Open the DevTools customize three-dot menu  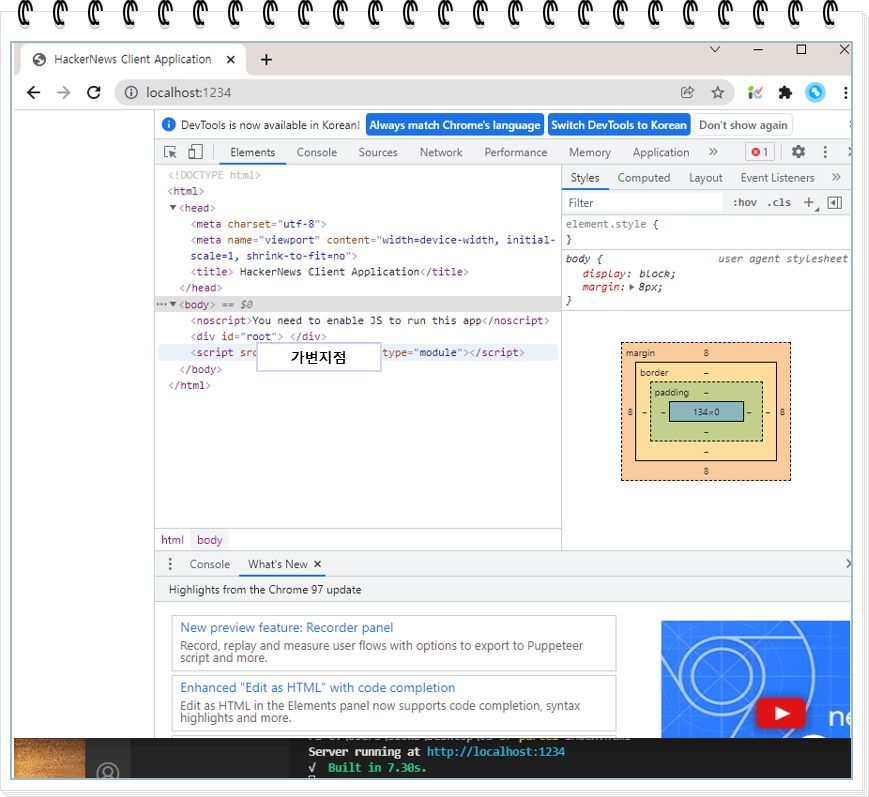825,152
